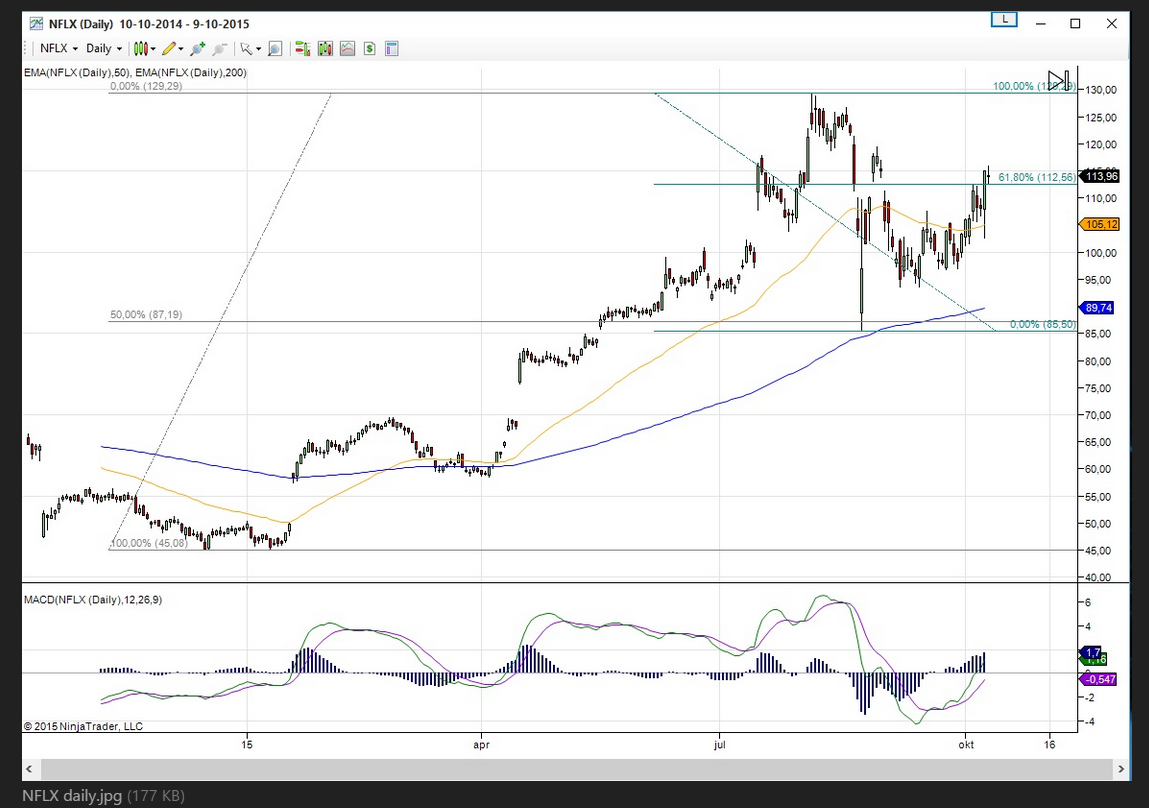
Task: Open the strategies dollar sign icon
Action: pyautogui.click(x=369, y=49)
